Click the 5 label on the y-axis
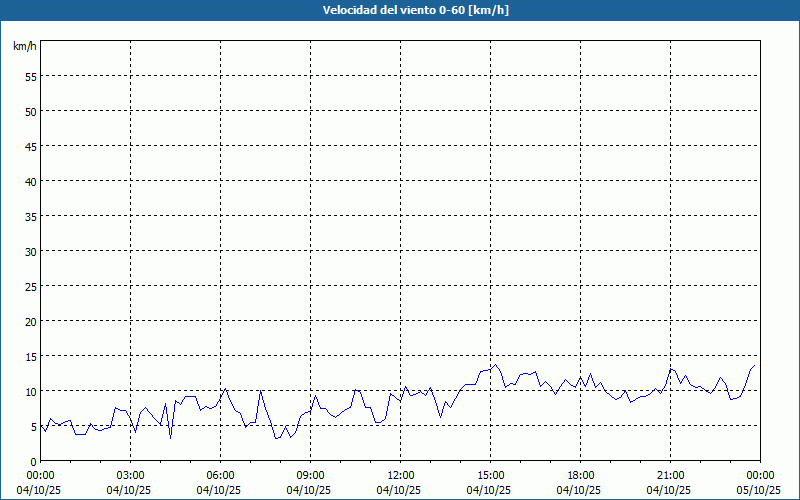This screenshot has height=500, width=800. (33, 426)
